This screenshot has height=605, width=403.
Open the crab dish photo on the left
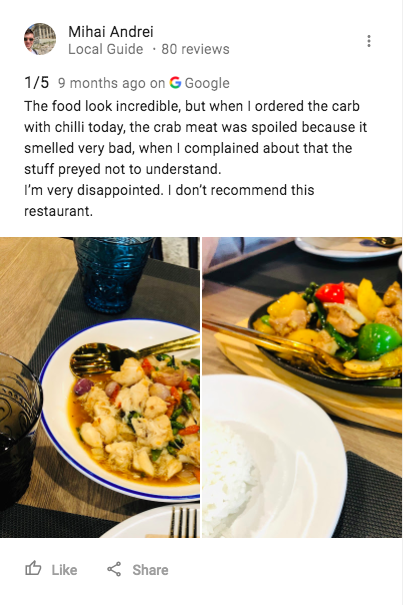coord(100,387)
